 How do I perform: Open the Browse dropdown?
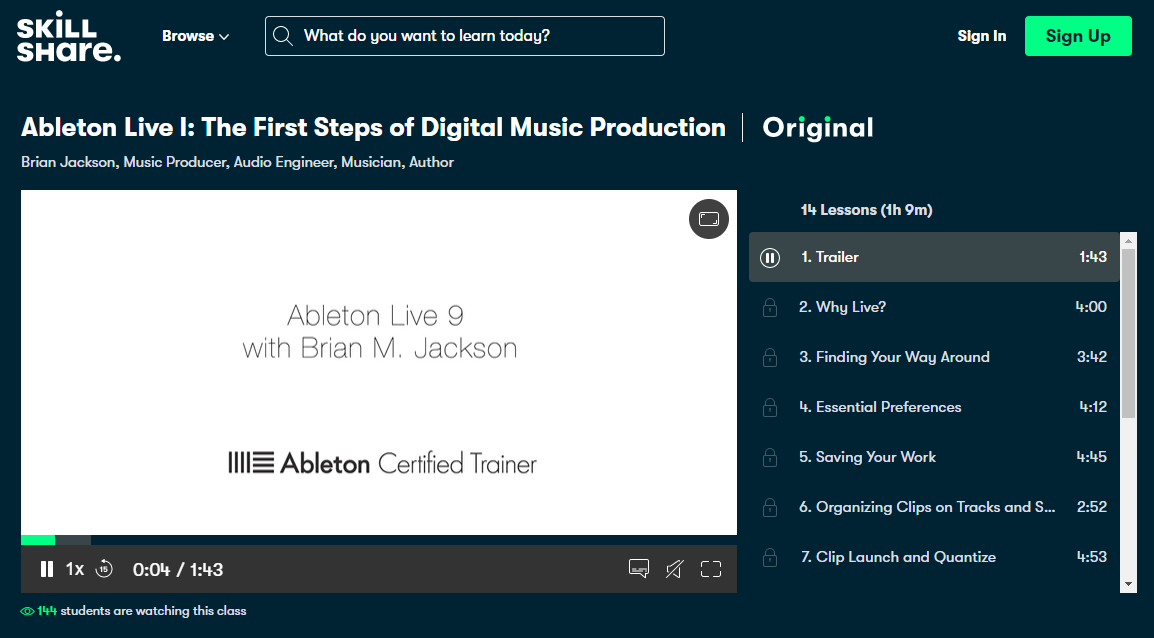pos(195,35)
